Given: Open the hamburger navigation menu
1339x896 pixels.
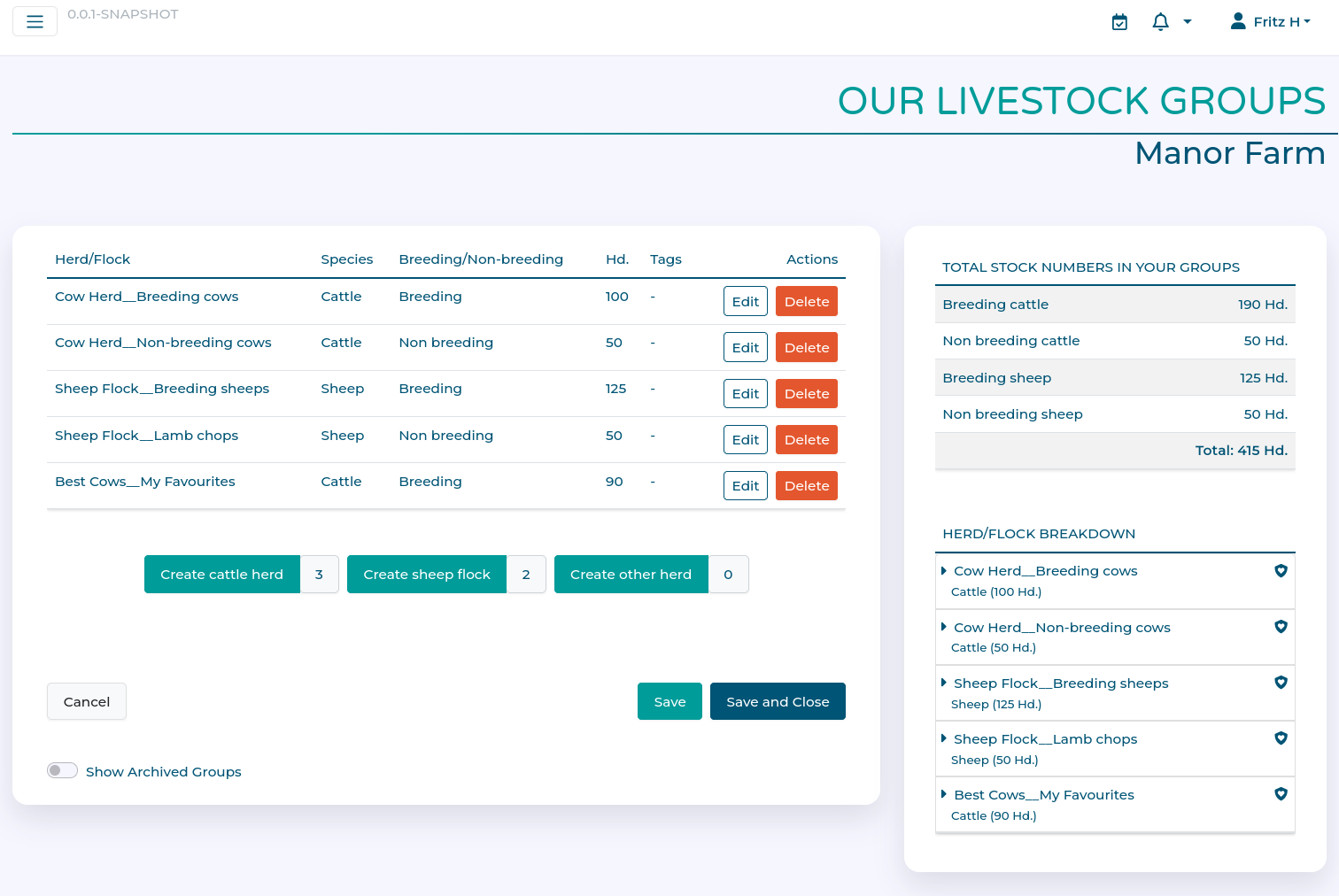Looking at the screenshot, I should pos(35,21).
